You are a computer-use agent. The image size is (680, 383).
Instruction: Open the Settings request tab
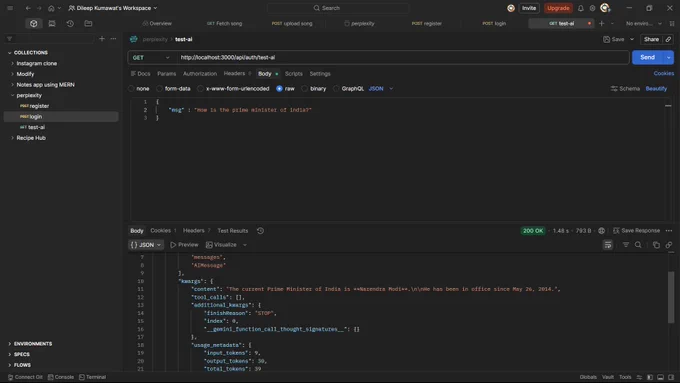[x=320, y=74]
